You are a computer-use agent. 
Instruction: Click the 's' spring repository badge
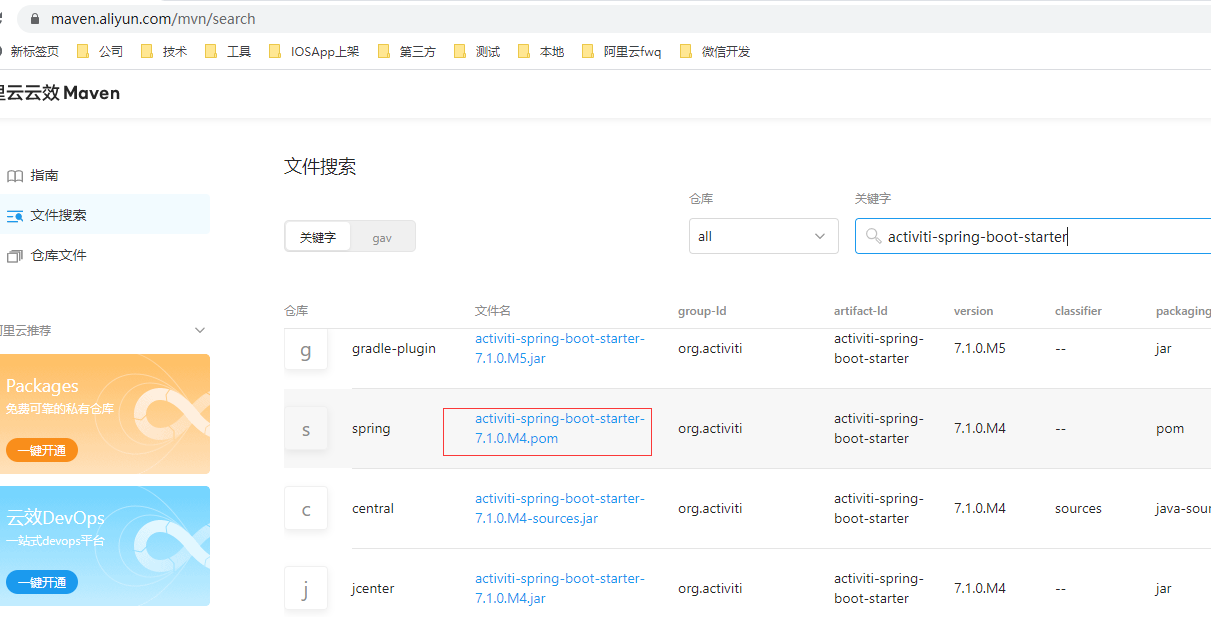pyautogui.click(x=306, y=429)
